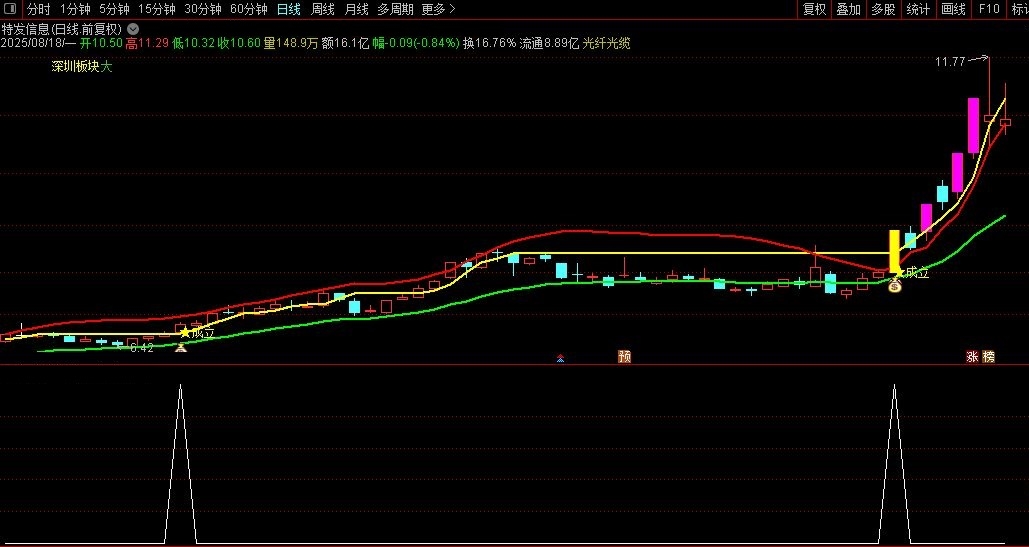Click the triangle signal icon near 6.42
This screenshot has width=1029, height=547.
click(x=180, y=348)
